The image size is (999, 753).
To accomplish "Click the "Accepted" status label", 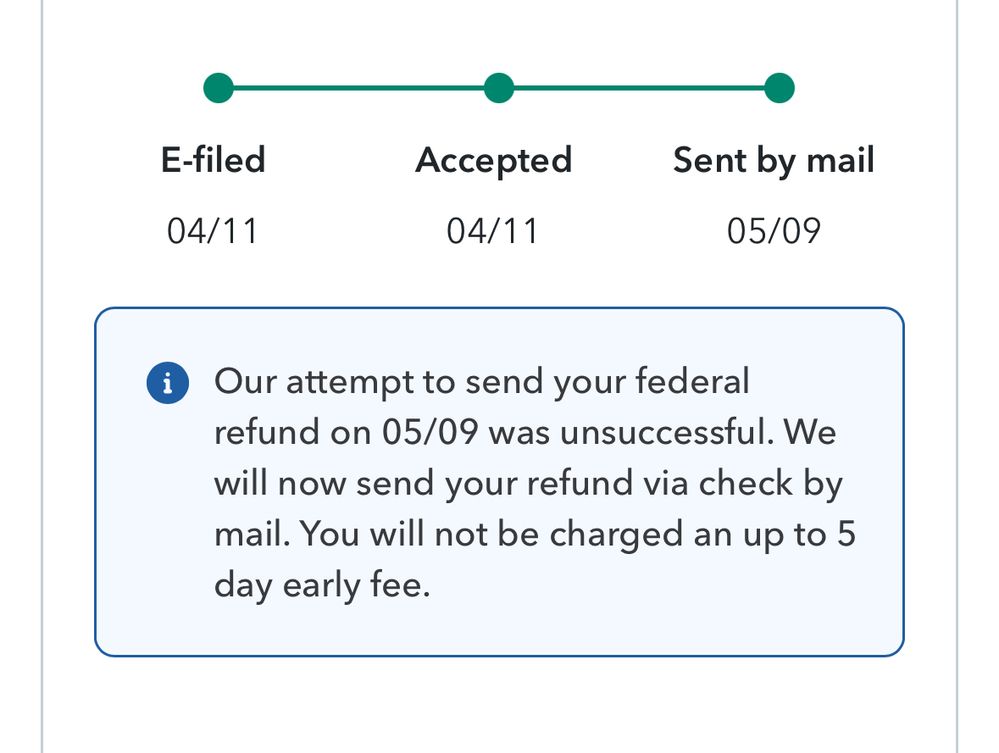I will coord(493,160).
